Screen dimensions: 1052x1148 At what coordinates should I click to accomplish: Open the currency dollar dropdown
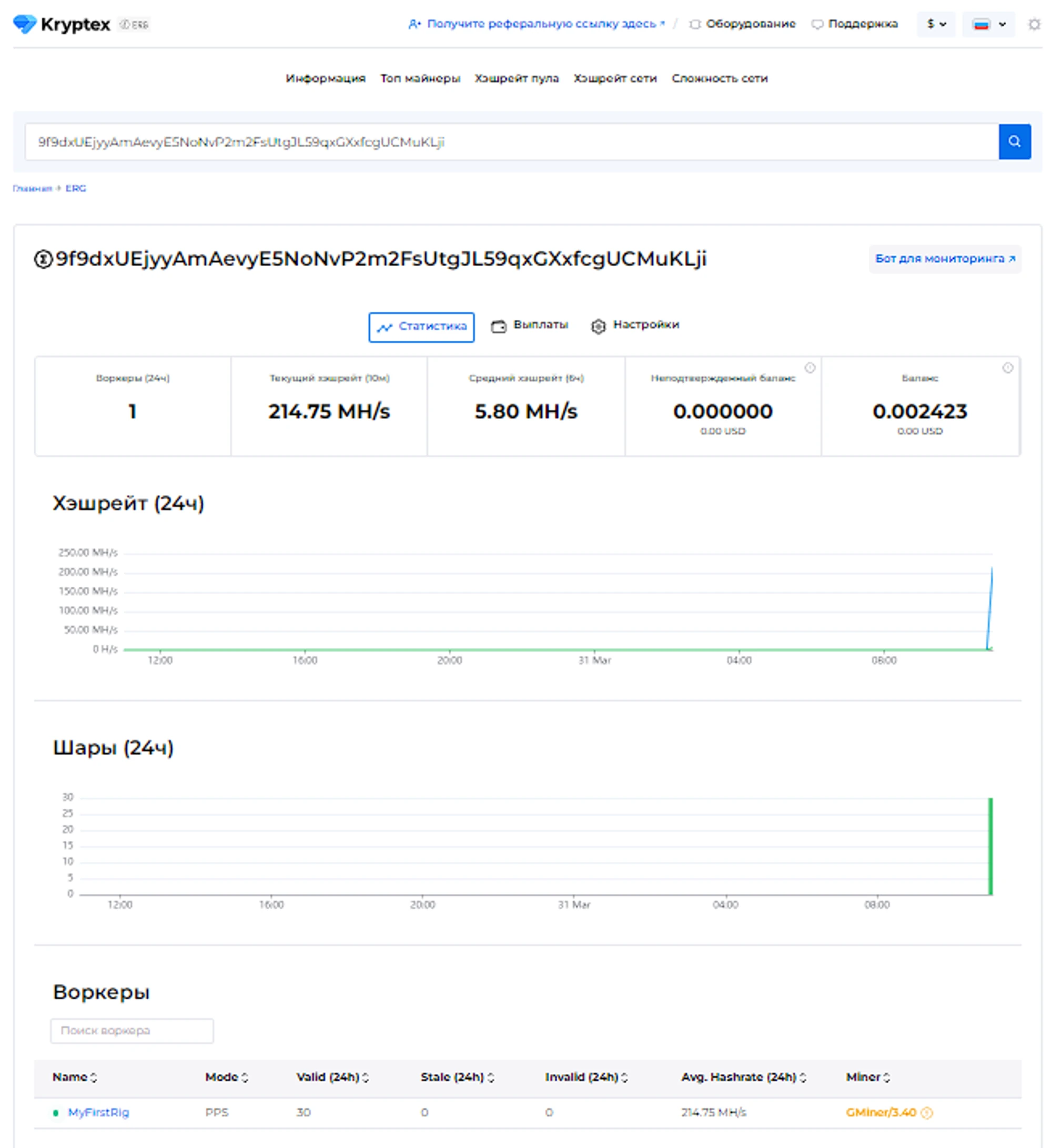click(936, 25)
